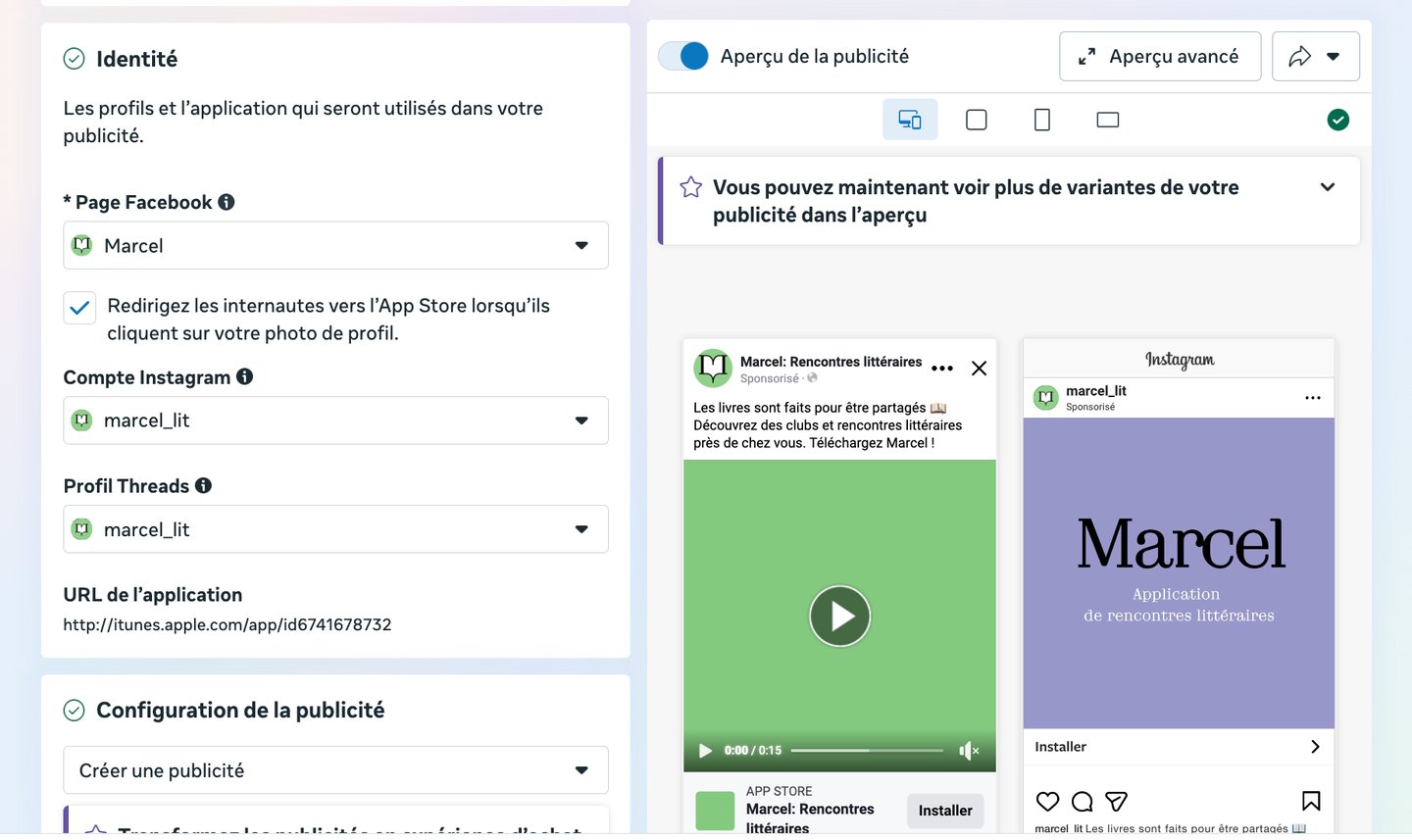Click the bookmark save icon in the Instagram preview
This screenshot has width=1412, height=840.
[x=1311, y=802]
